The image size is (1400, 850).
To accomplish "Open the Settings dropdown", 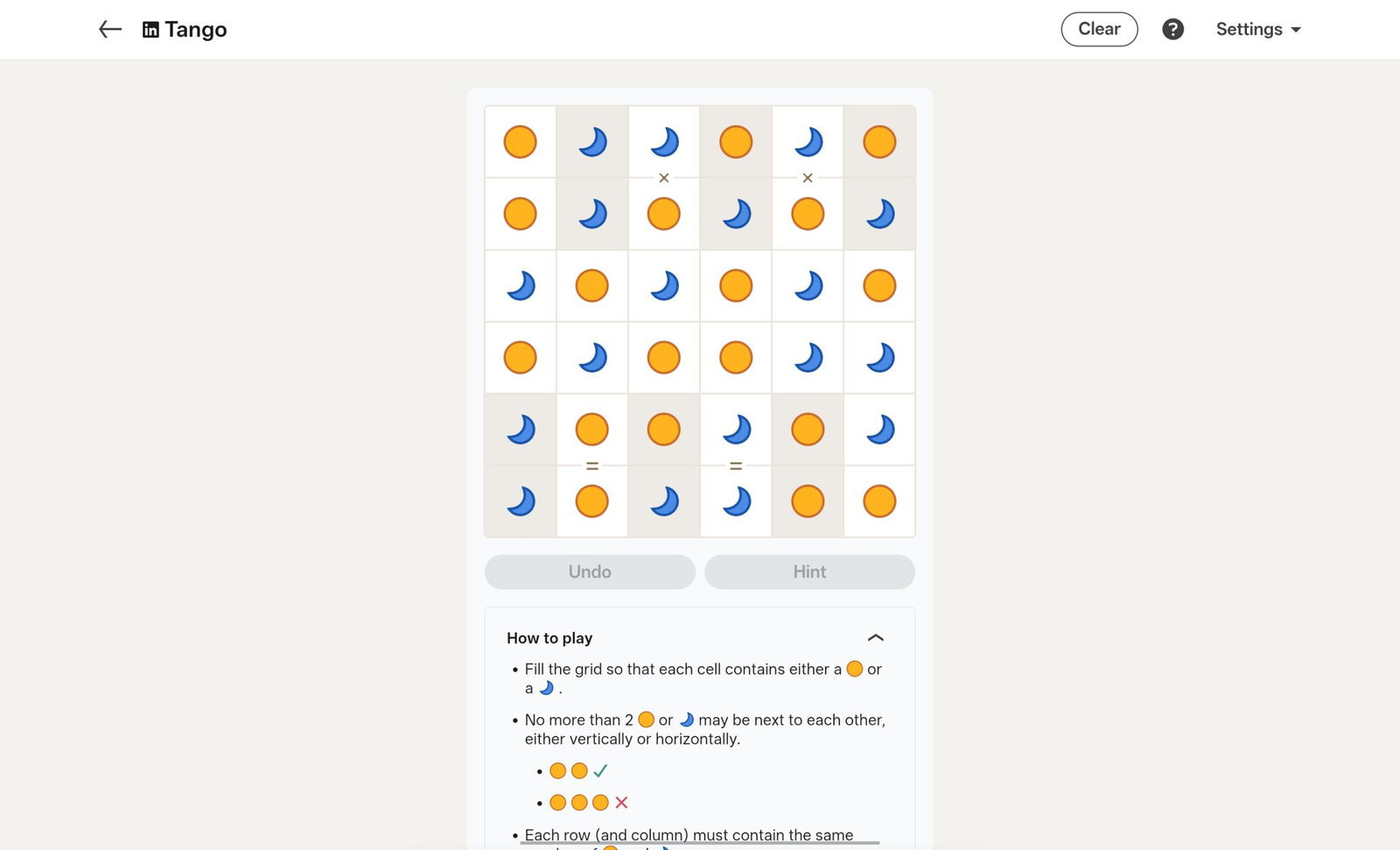I will click(x=1258, y=30).
